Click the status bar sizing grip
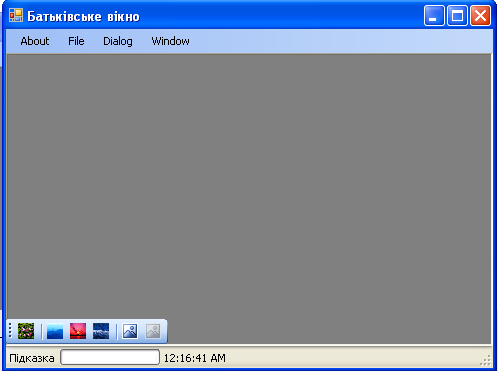The height and width of the screenshot is (371, 498). pos(485,361)
